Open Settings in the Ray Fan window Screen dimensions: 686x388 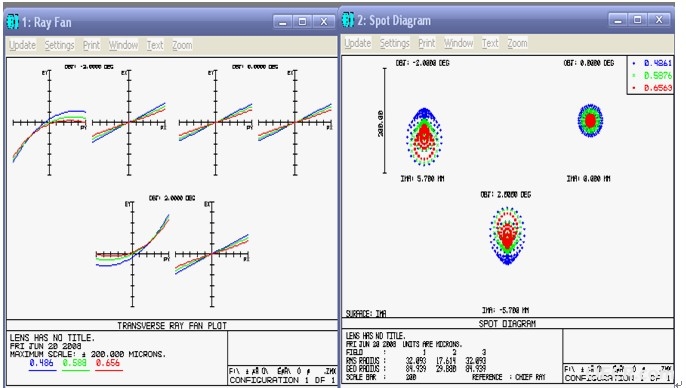point(60,45)
